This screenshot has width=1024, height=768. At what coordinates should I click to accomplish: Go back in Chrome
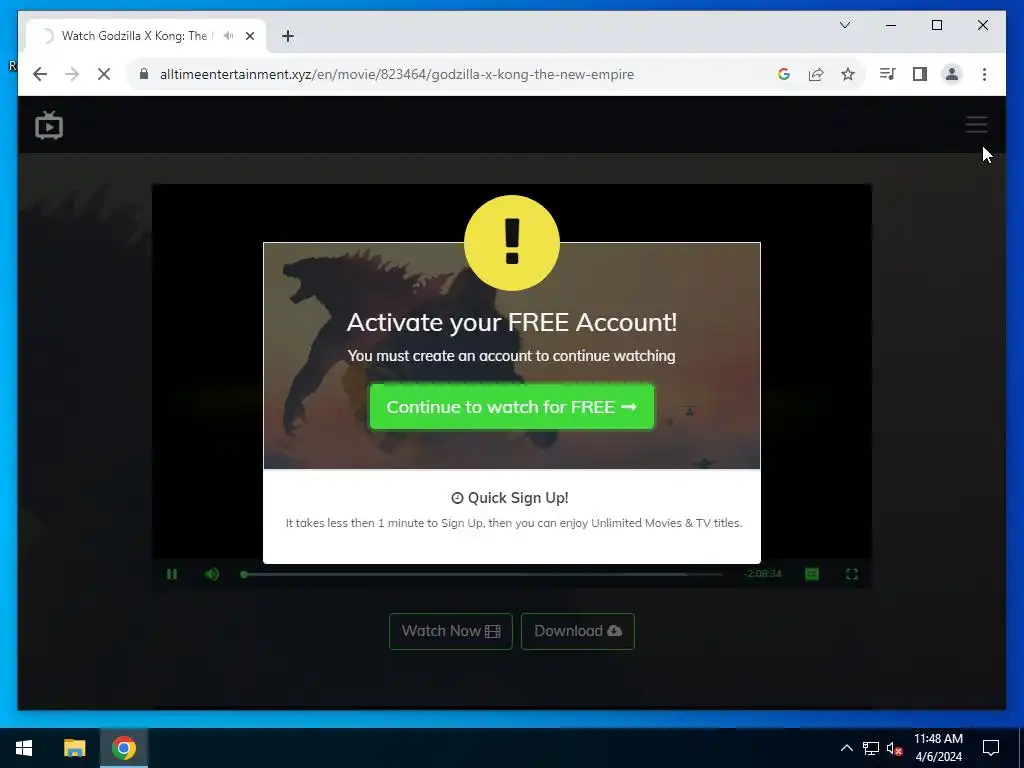[40, 74]
